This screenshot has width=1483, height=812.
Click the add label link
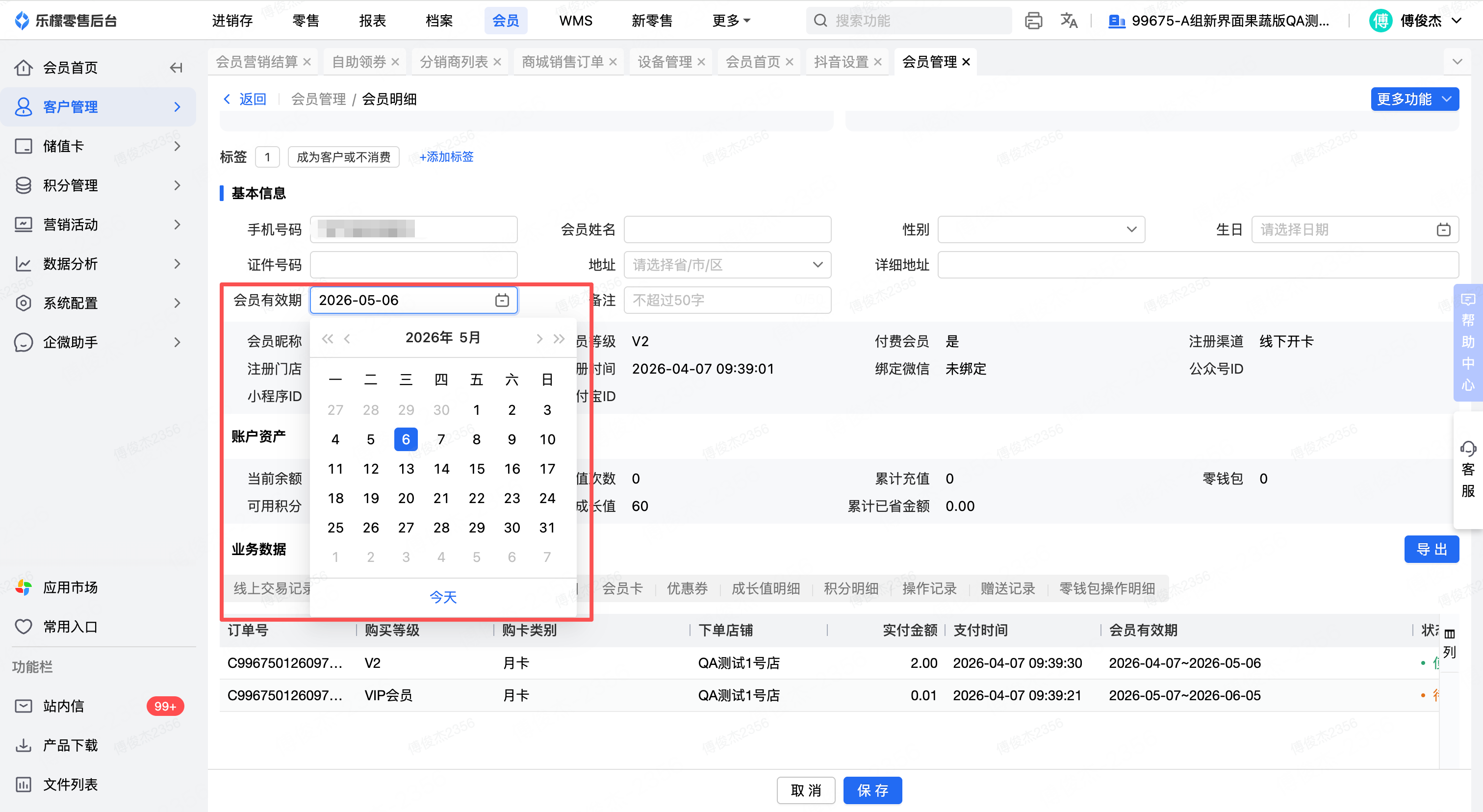click(446, 156)
